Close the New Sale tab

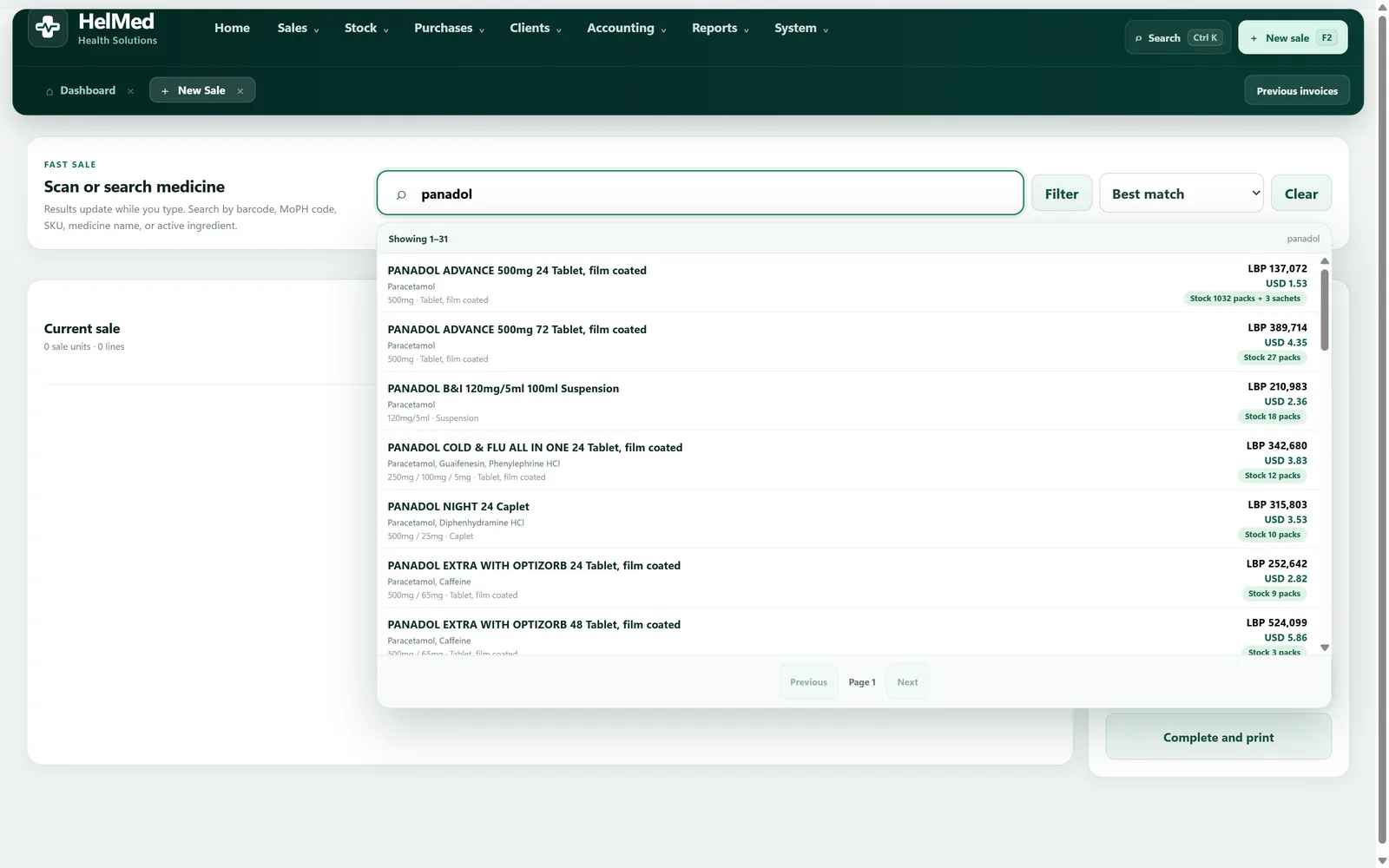pyautogui.click(x=240, y=91)
